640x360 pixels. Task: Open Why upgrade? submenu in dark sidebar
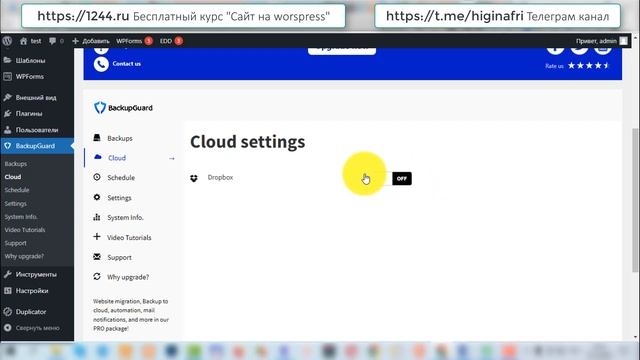[24, 256]
